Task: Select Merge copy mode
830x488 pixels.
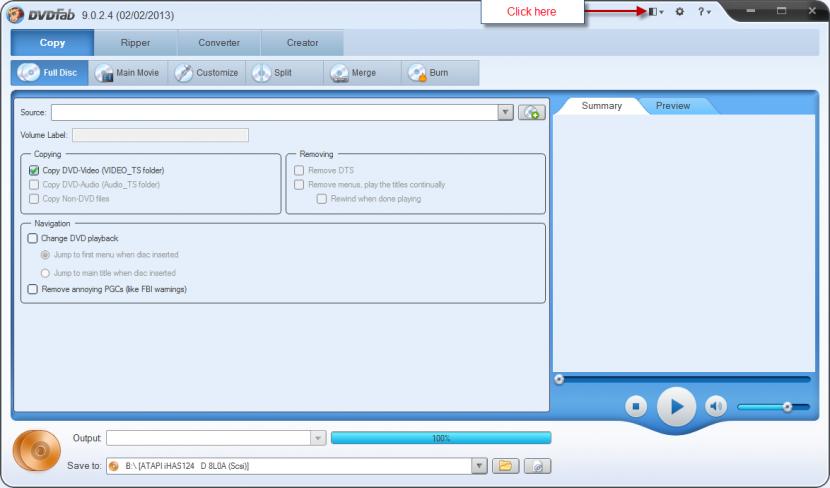Action: [x=363, y=73]
